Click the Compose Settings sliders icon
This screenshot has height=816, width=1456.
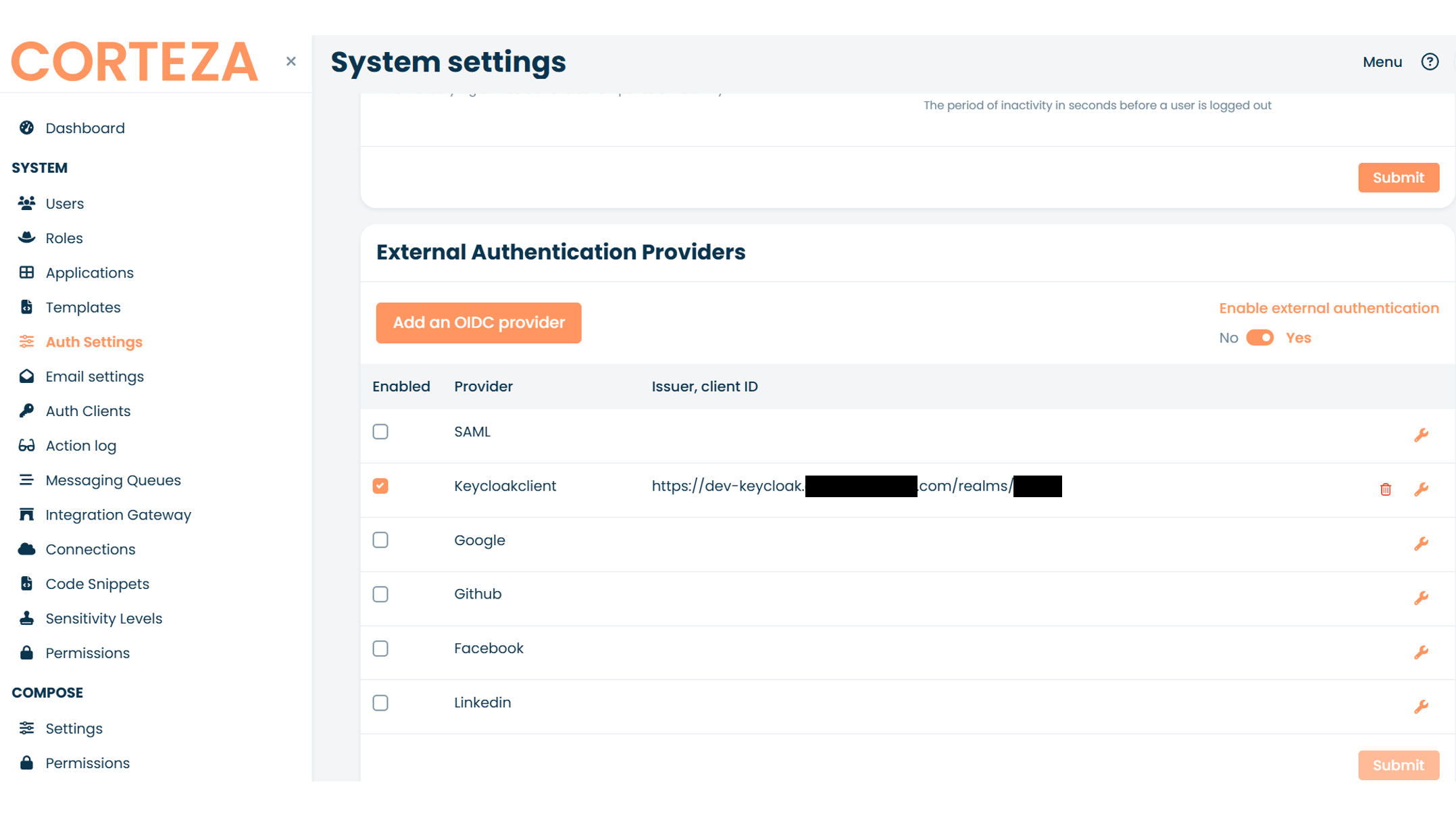pyautogui.click(x=26, y=728)
